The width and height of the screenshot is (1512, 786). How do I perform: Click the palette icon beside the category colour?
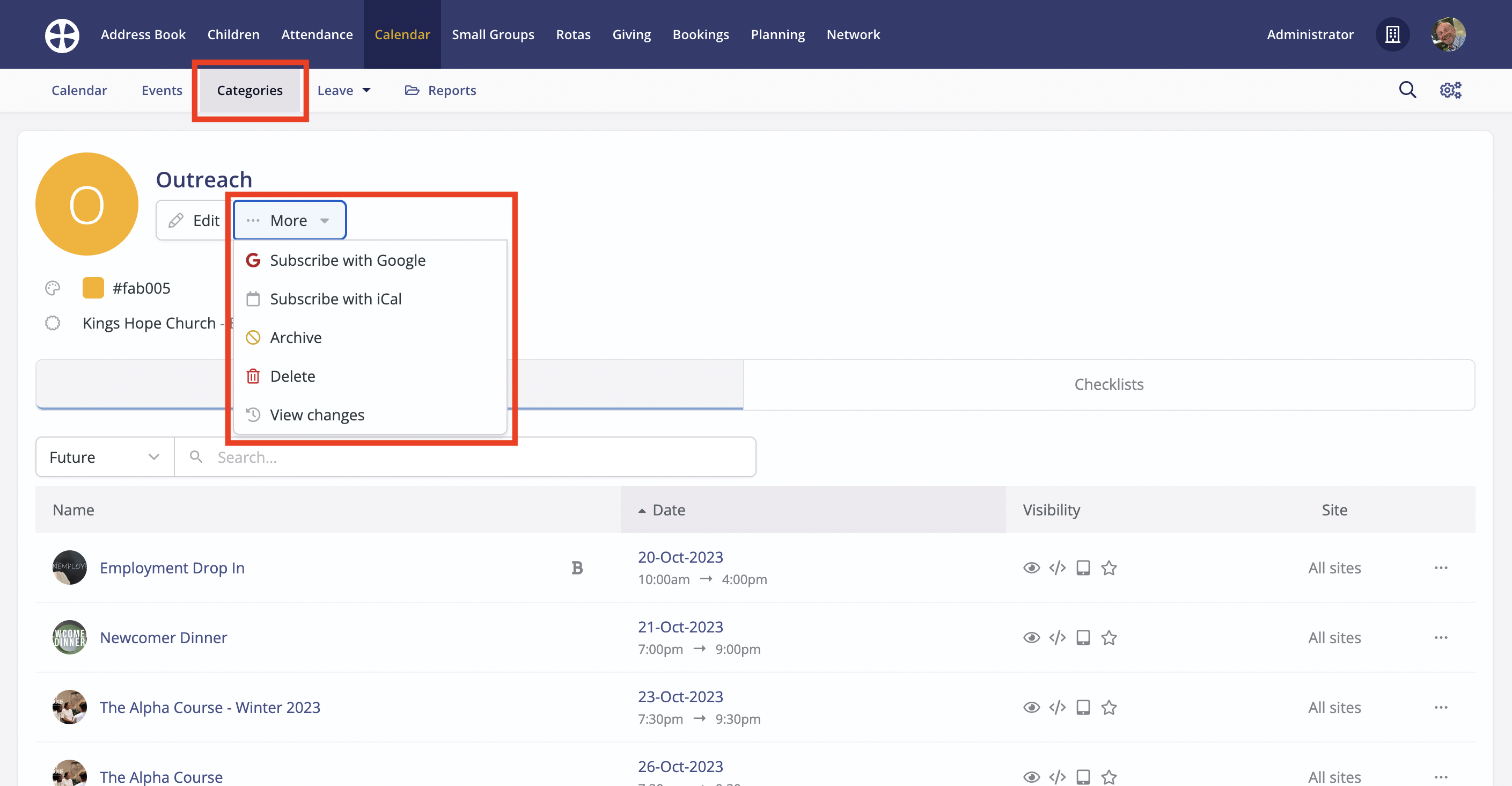click(52, 288)
